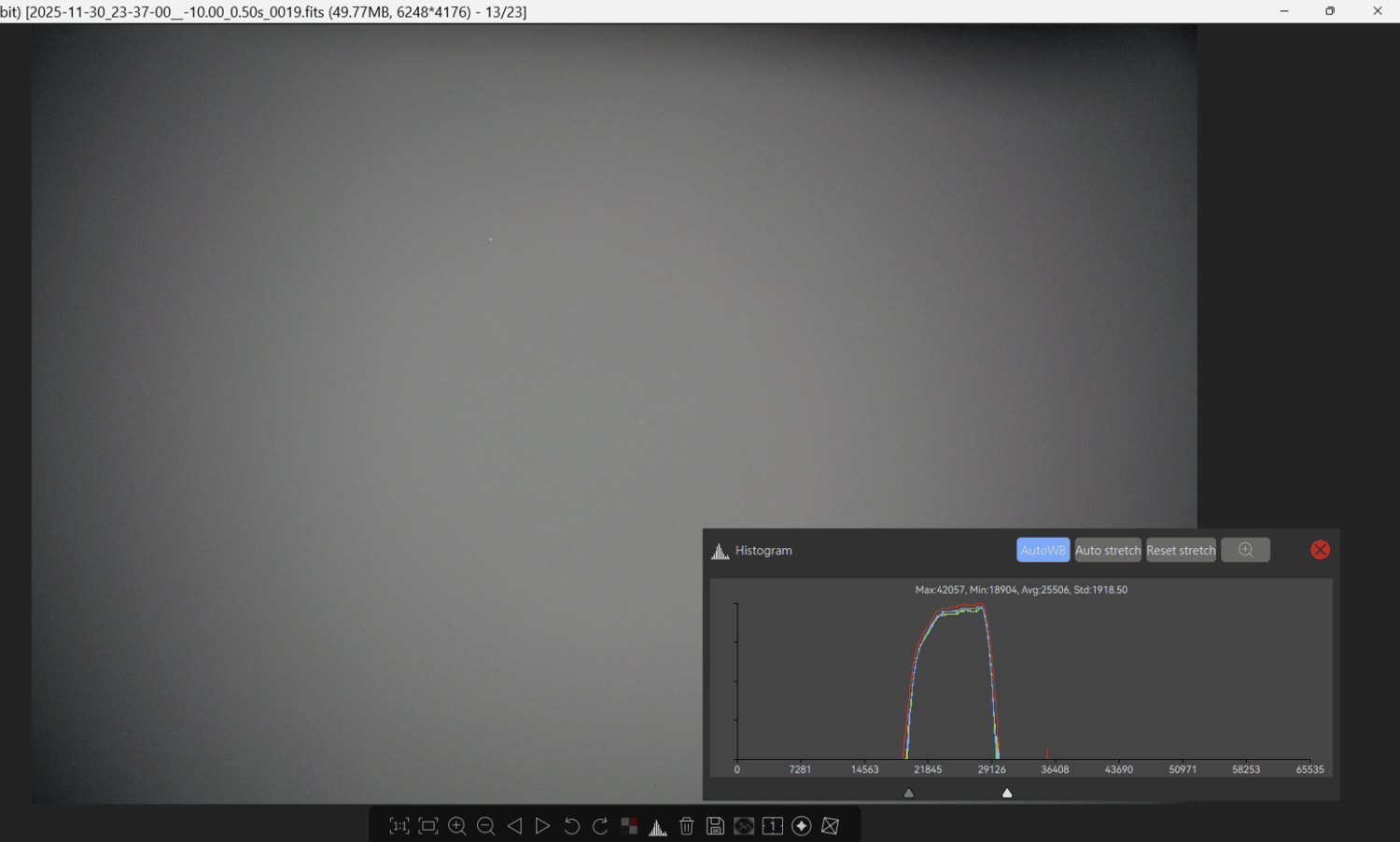This screenshot has width=1400, height=842.
Task: Fit image to window using frame icon
Action: (428, 826)
